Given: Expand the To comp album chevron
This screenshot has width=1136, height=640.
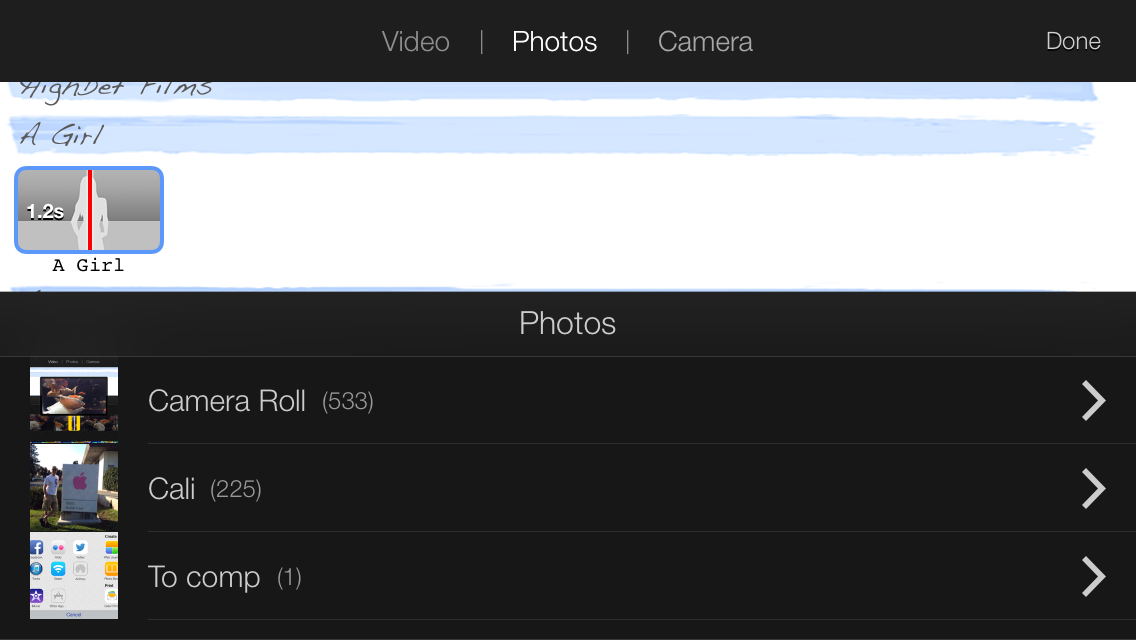Looking at the screenshot, I should pyautogui.click(x=1093, y=577).
